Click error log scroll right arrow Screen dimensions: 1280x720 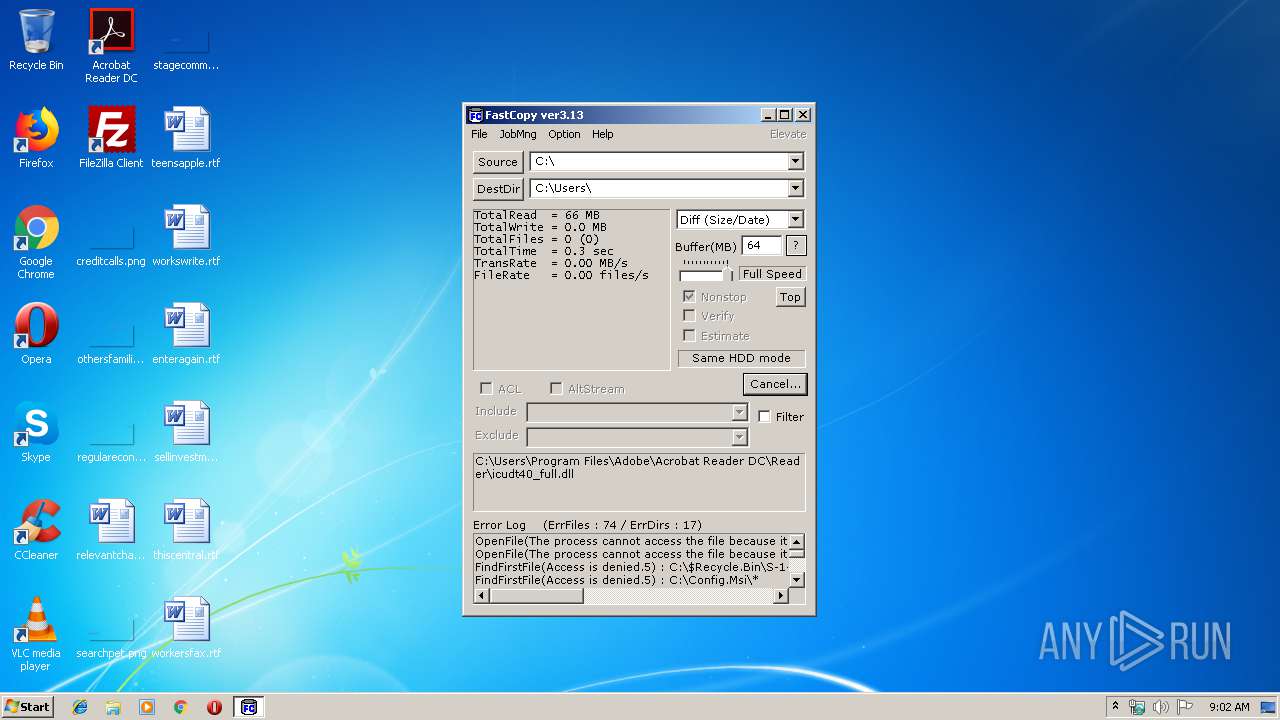[781, 596]
